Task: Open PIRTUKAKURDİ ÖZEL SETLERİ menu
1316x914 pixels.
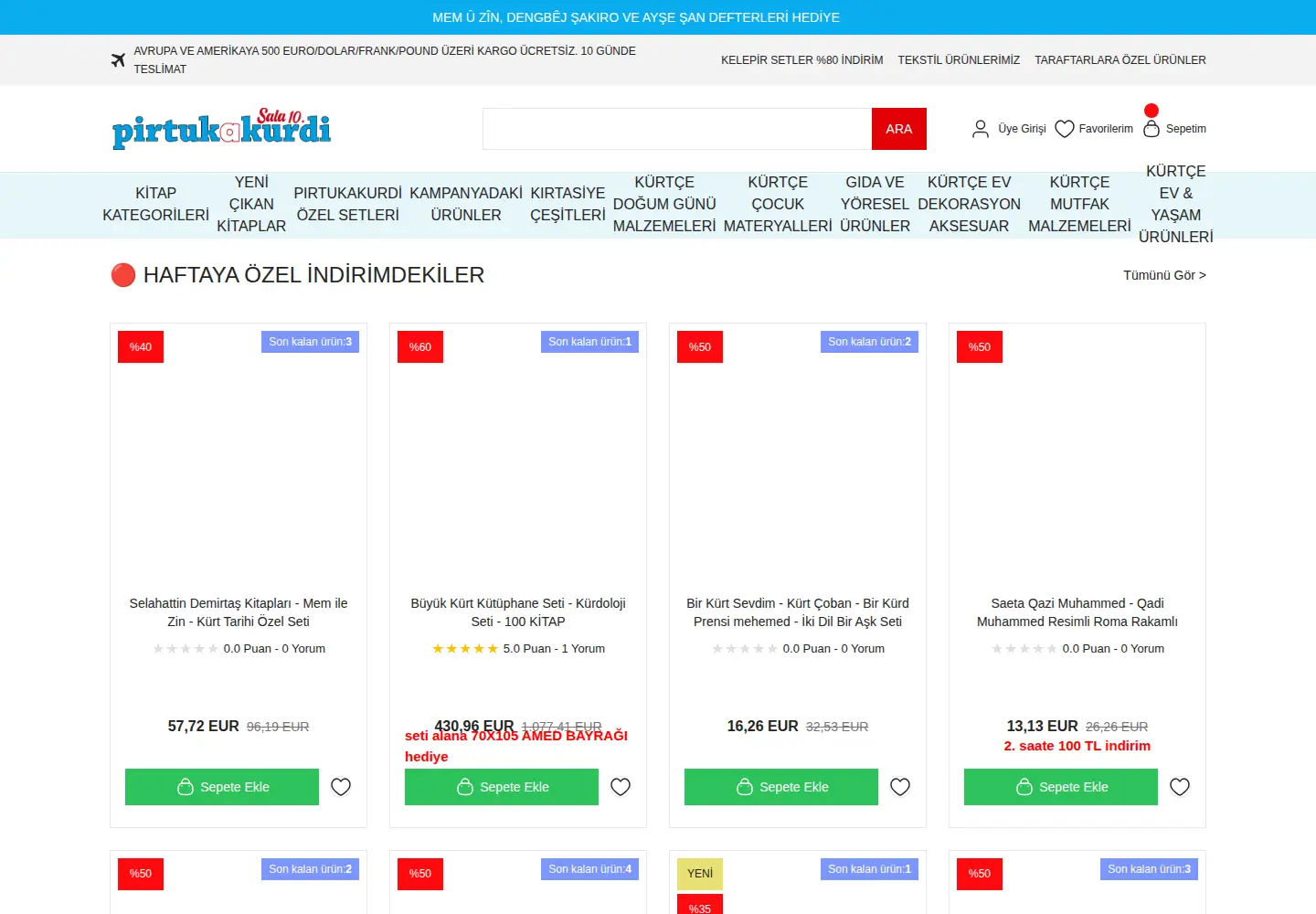Action: coord(348,205)
